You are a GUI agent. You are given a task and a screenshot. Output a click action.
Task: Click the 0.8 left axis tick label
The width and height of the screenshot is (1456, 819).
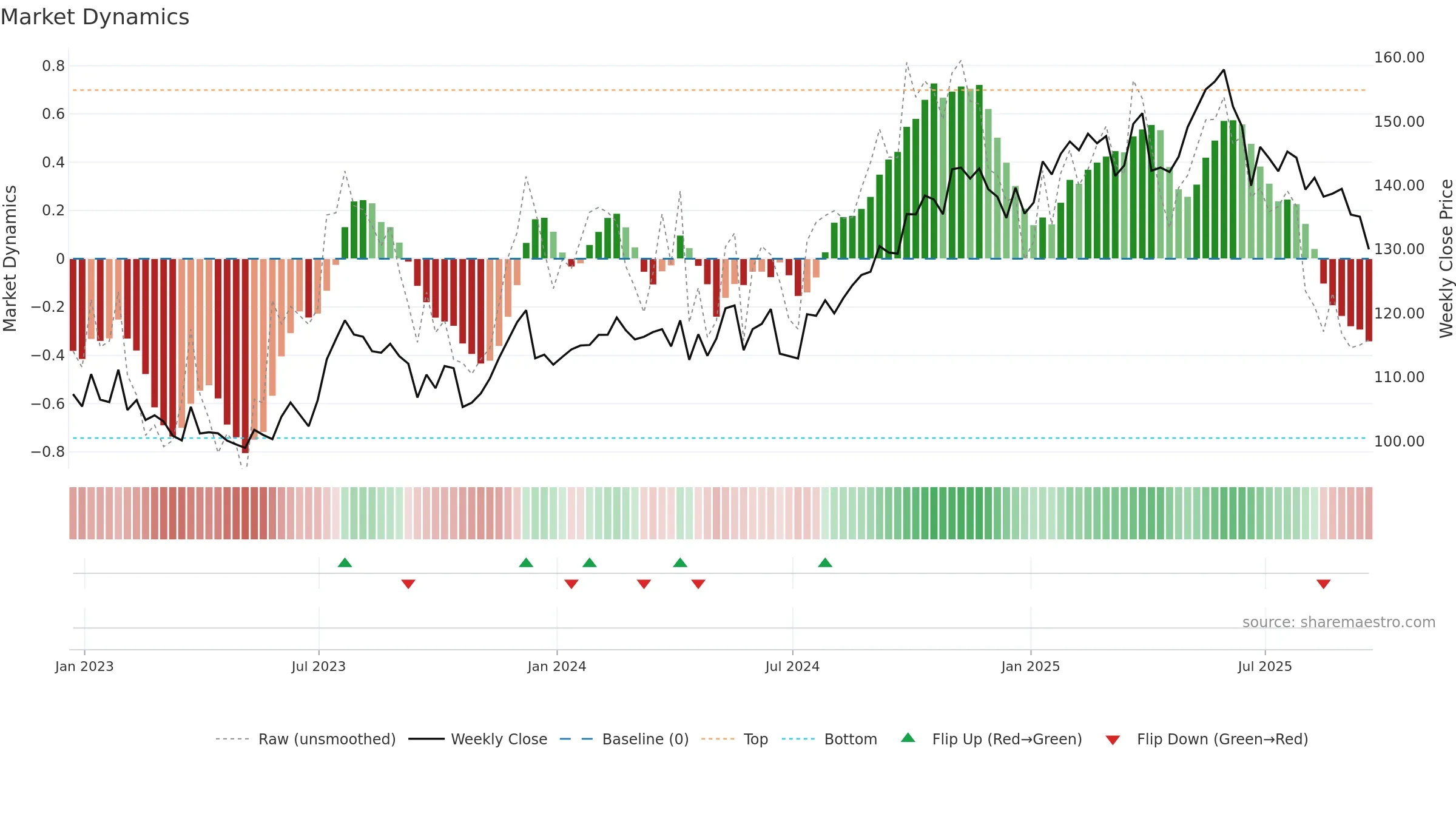point(53,66)
